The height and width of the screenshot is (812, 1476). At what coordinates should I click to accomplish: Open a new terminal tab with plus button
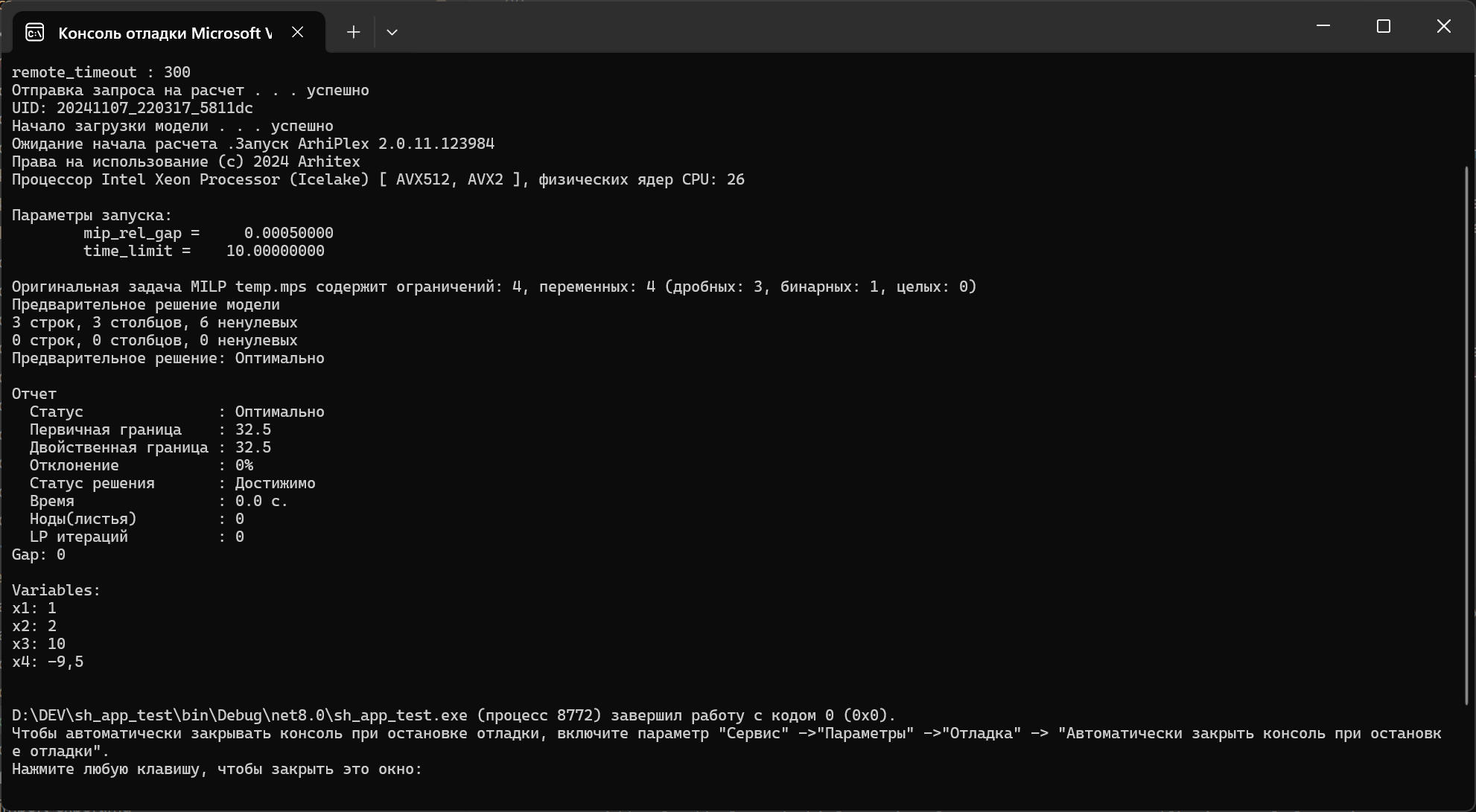(x=353, y=32)
